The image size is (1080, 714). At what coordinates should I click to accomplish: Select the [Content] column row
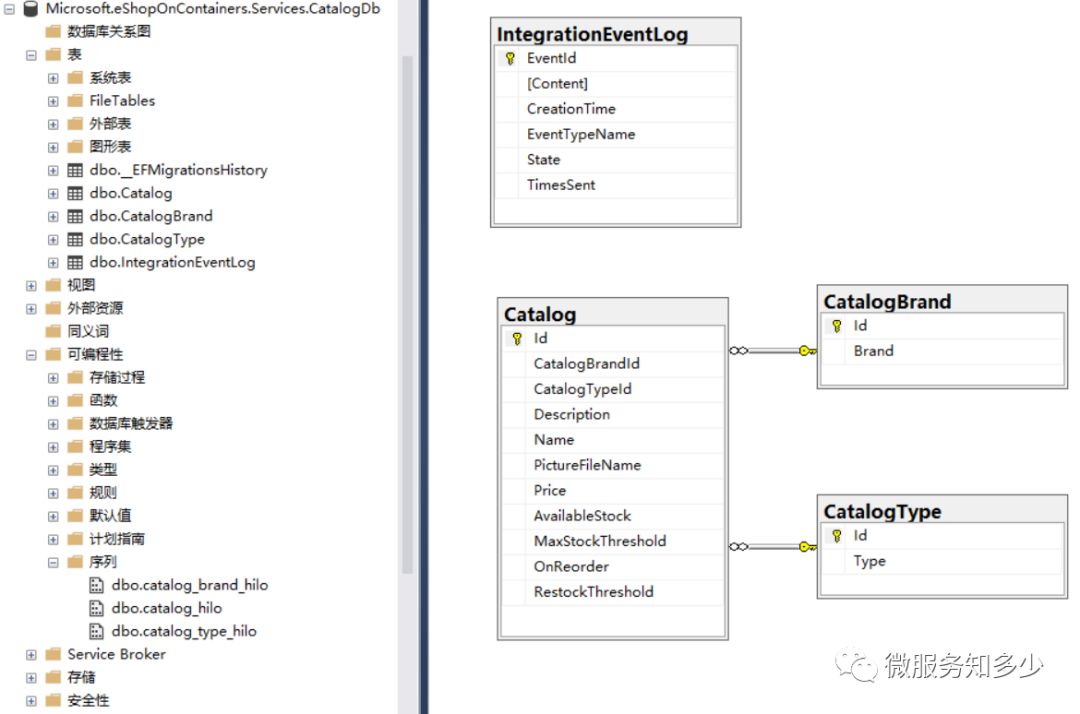(x=616, y=83)
